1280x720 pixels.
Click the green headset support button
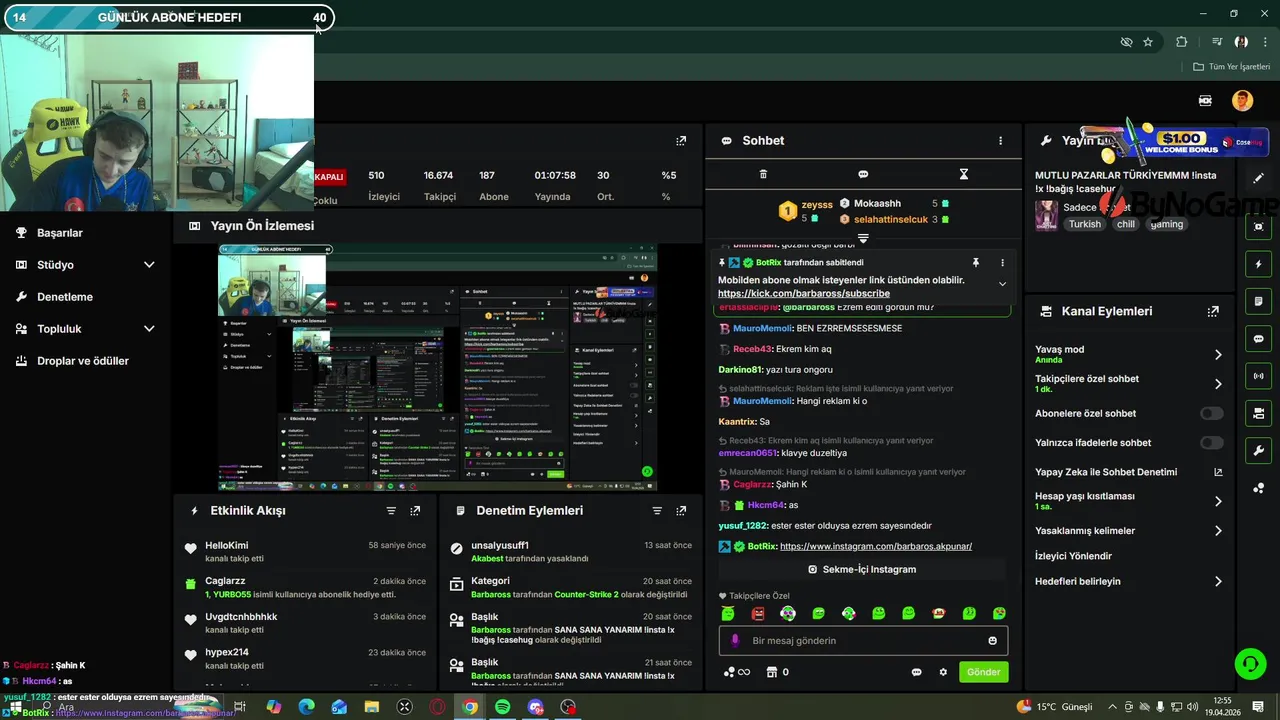pos(1249,663)
